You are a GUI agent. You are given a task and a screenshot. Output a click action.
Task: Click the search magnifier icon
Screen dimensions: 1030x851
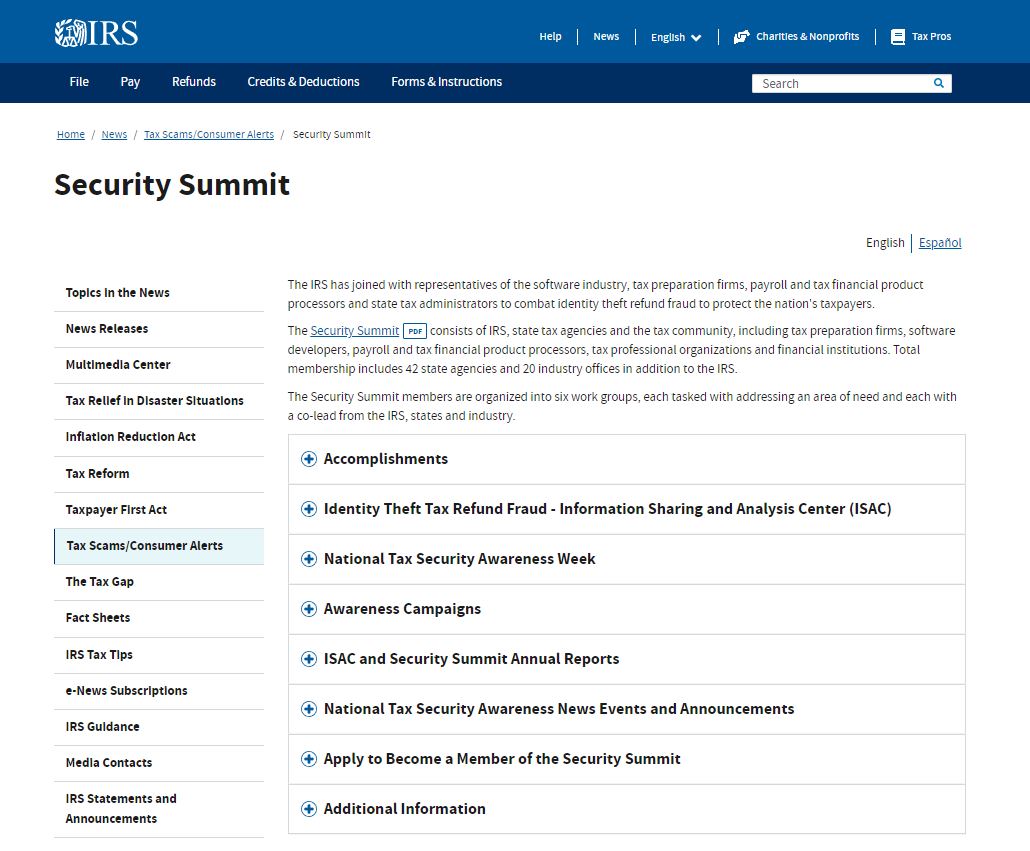(x=938, y=83)
